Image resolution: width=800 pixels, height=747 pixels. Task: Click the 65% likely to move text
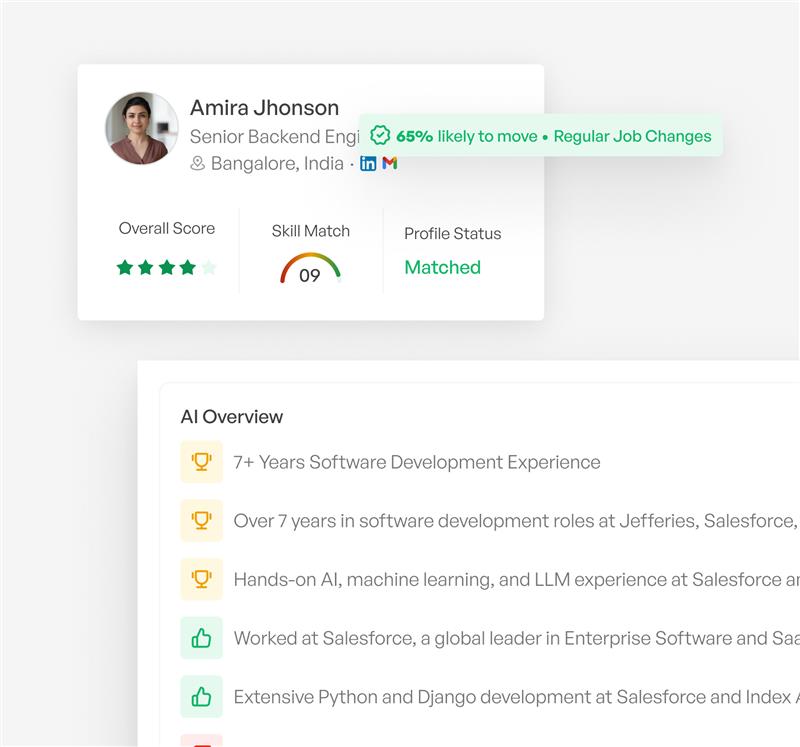tap(466, 136)
